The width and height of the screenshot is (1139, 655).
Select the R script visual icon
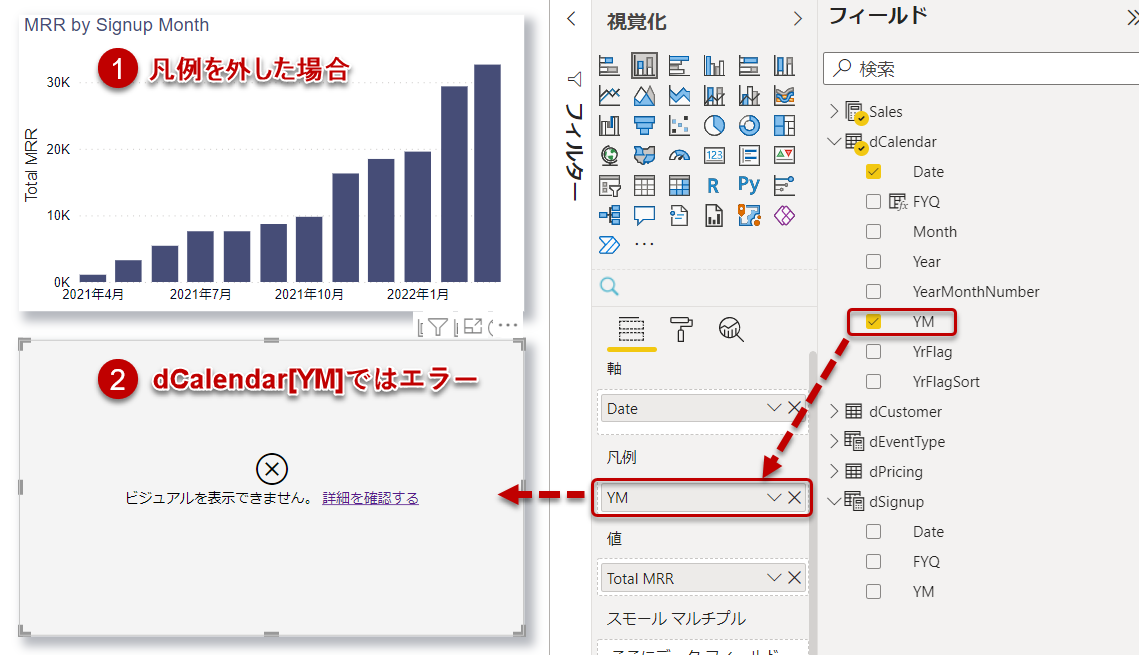pos(712,183)
